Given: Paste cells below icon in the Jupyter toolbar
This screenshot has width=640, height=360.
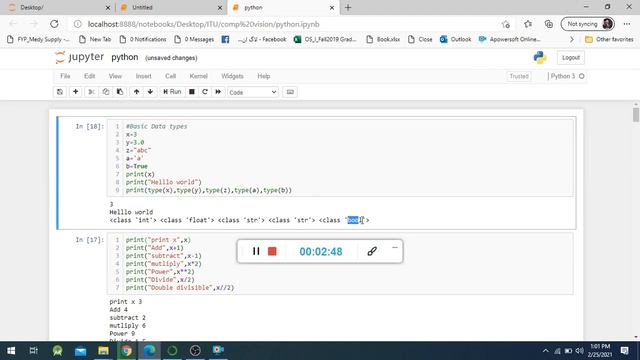Looking at the screenshot, I should click(120, 92).
